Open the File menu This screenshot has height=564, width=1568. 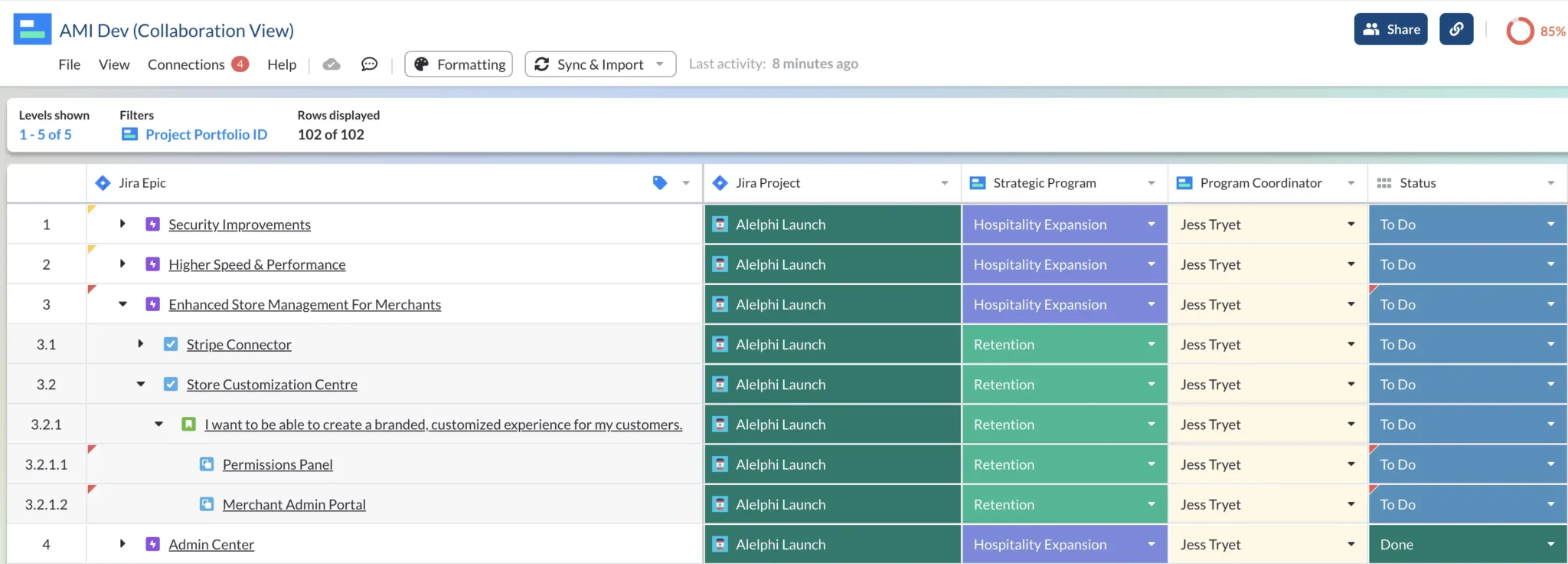coord(69,64)
